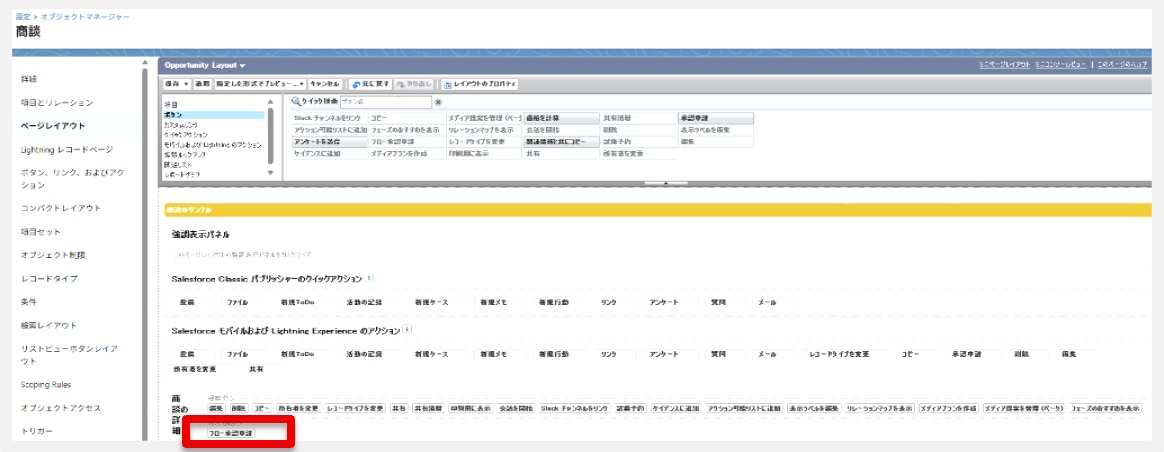Image resolution: width=1164 pixels, height=452 pixels.
Task: Open Lightning レコードページ in the sidebar
Action: (x=67, y=149)
